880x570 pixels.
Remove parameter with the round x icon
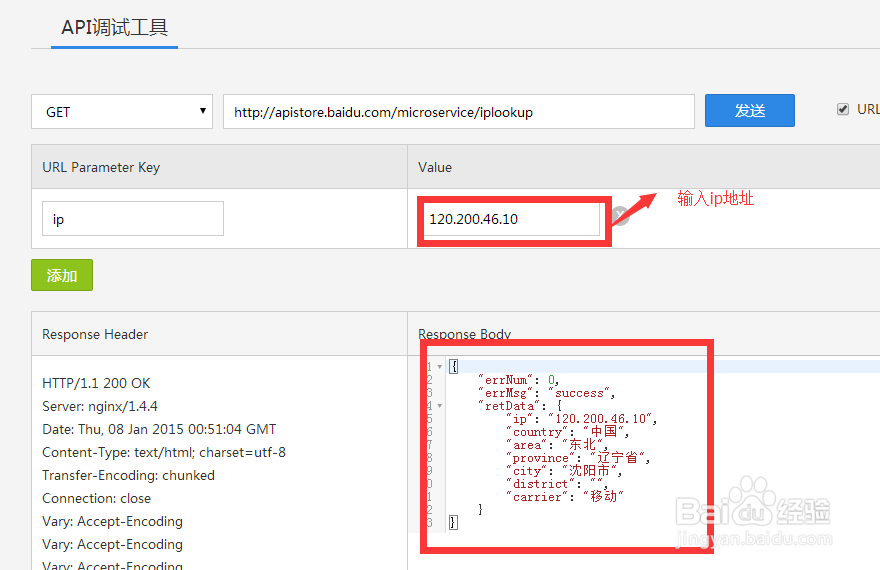click(x=620, y=216)
